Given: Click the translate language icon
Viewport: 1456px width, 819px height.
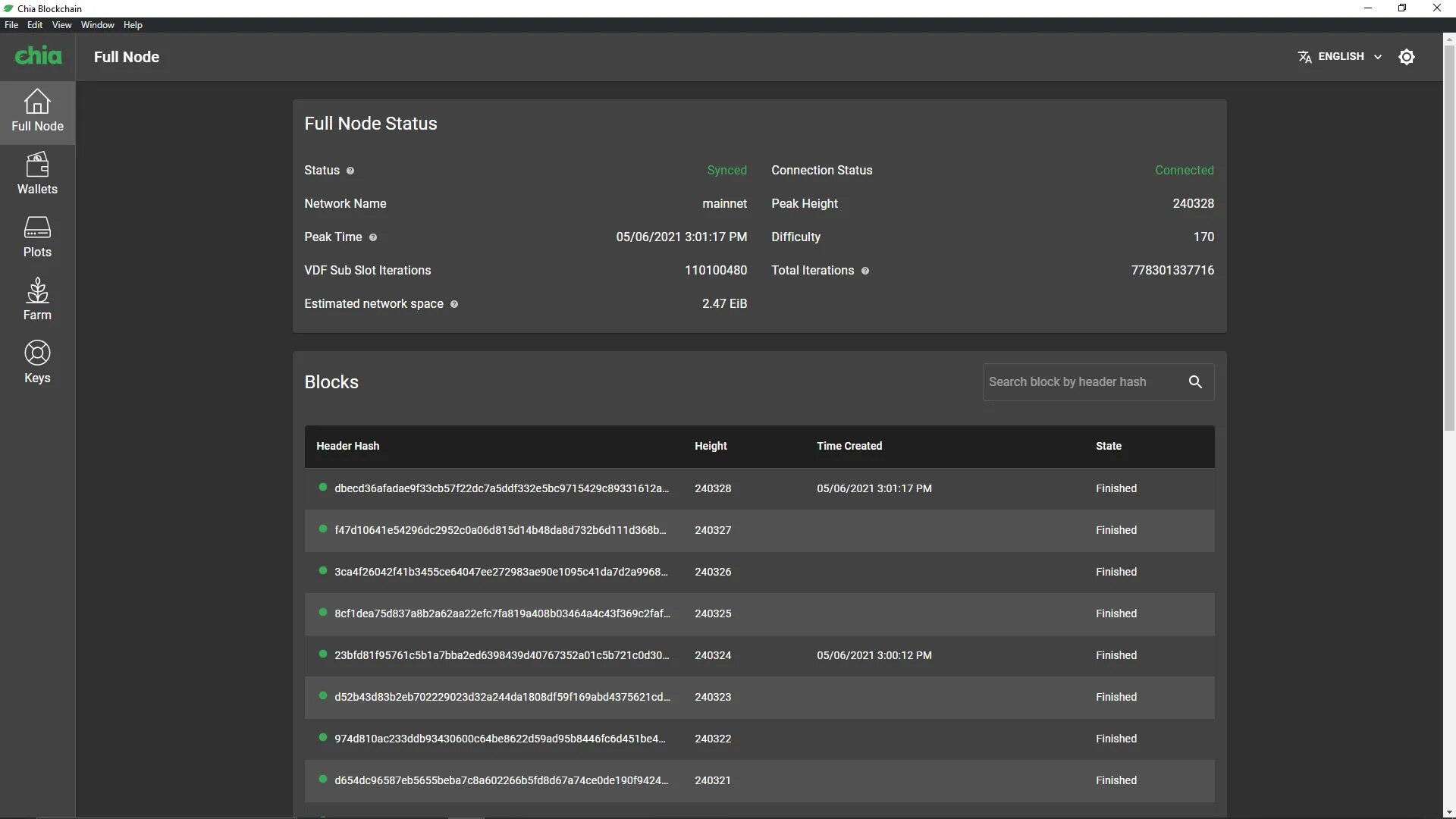Looking at the screenshot, I should pyautogui.click(x=1304, y=57).
